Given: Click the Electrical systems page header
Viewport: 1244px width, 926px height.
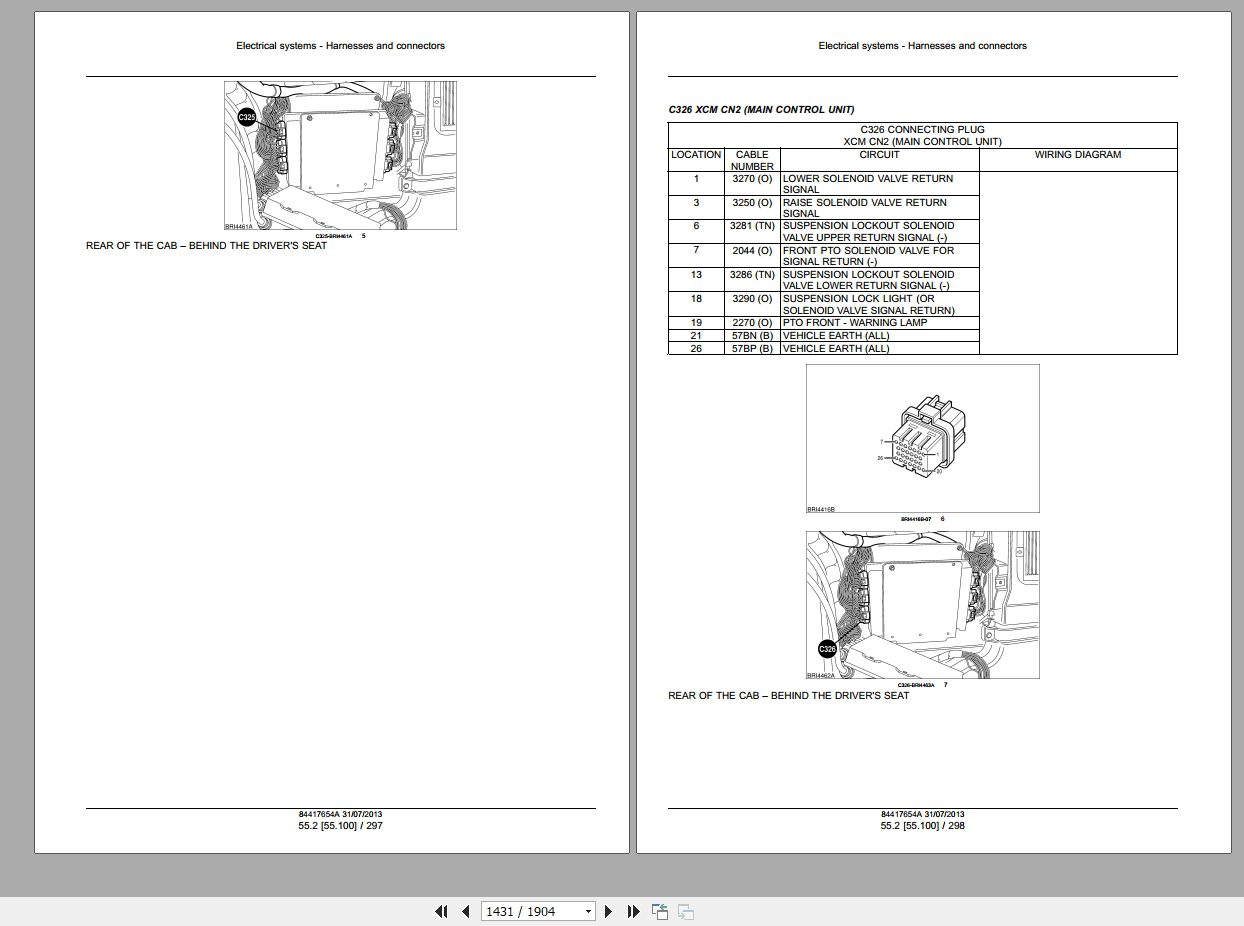Looking at the screenshot, I should 922,45.
